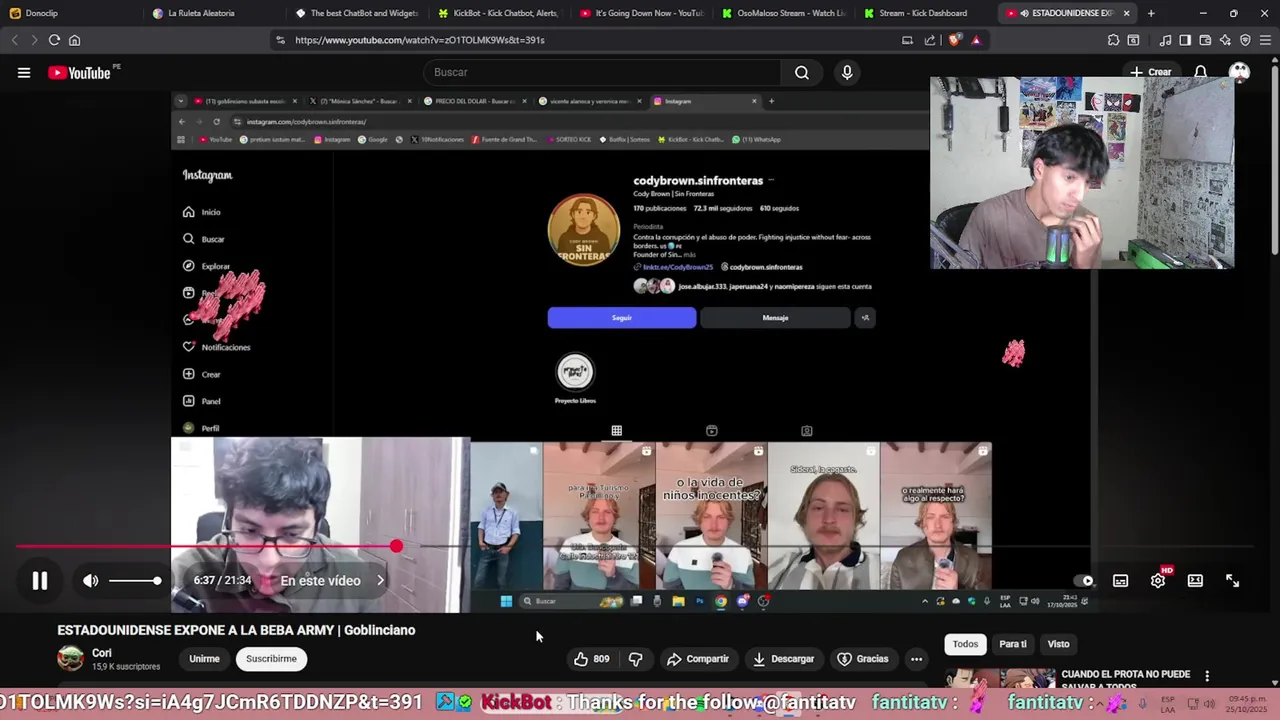Reload the current page
The image size is (1280, 720).
(x=54, y=40)
